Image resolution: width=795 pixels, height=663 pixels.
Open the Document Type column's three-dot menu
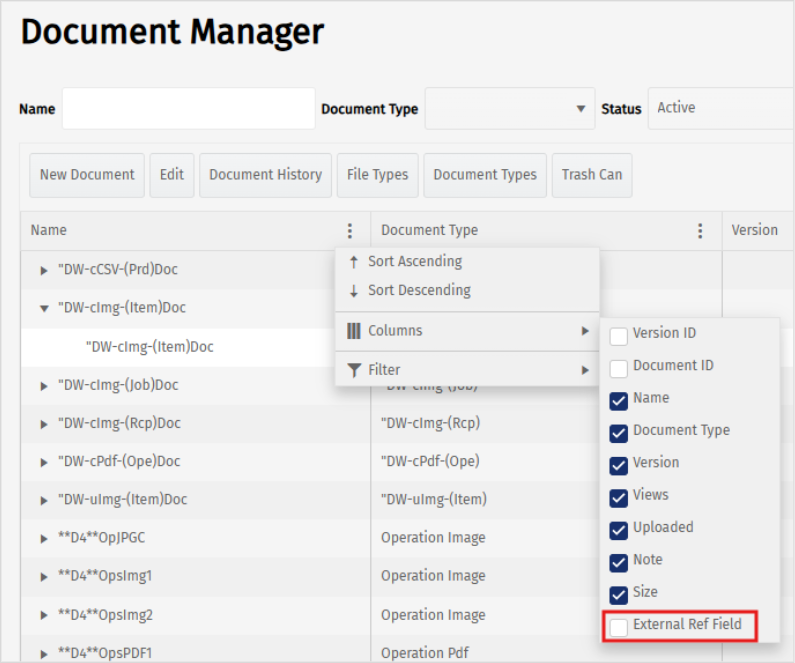click(700, 231)
